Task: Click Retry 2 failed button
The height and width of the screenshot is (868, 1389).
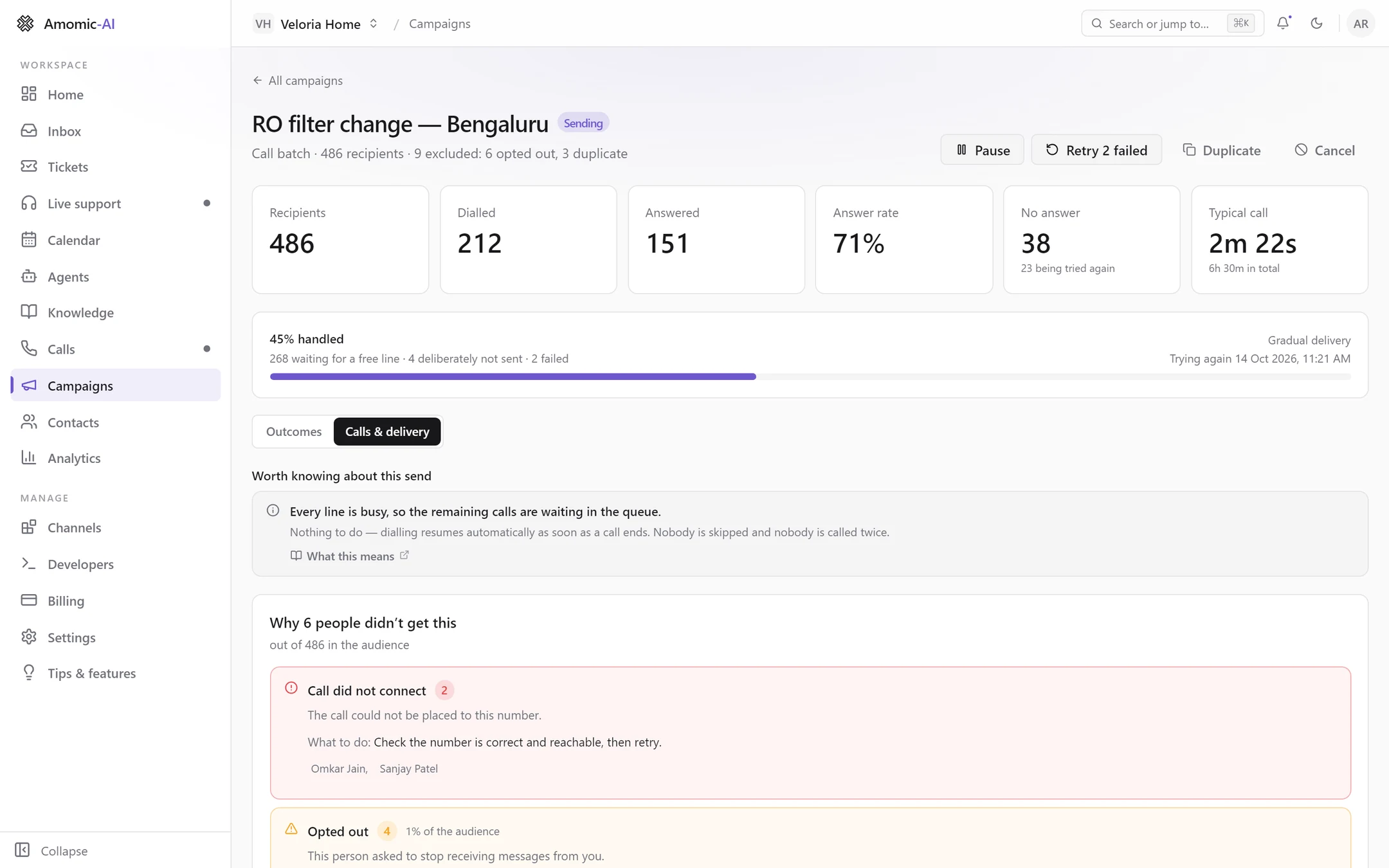Action: point(1096,150)
